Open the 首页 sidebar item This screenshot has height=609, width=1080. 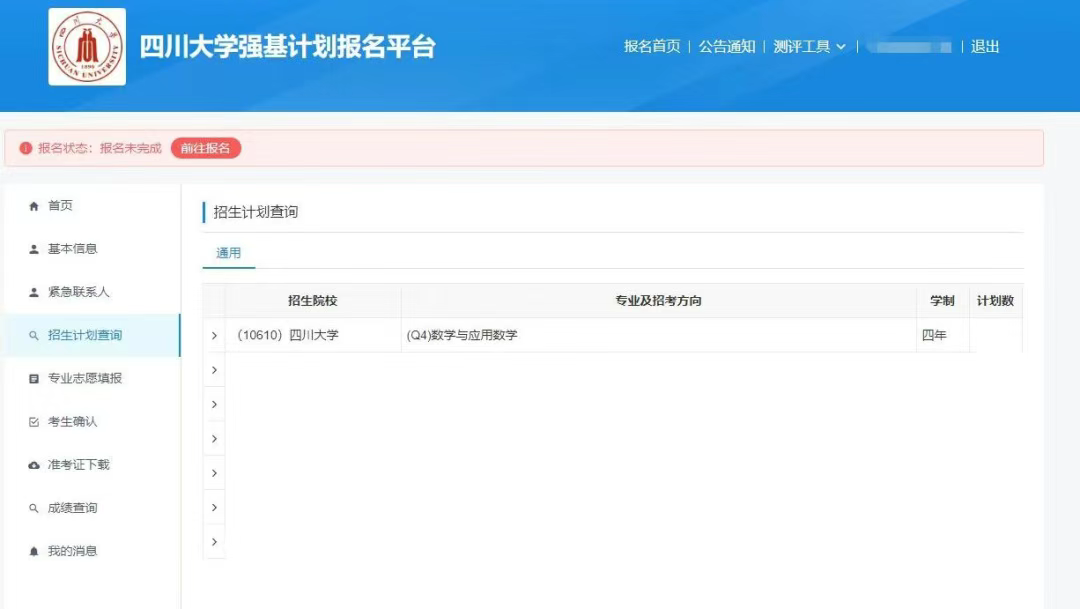pos(92,205)
